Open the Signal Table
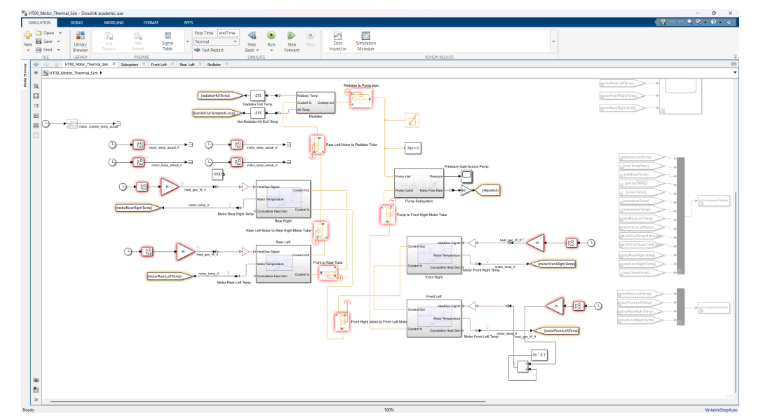The image size is (765, 417). click(x=167, y=41)
